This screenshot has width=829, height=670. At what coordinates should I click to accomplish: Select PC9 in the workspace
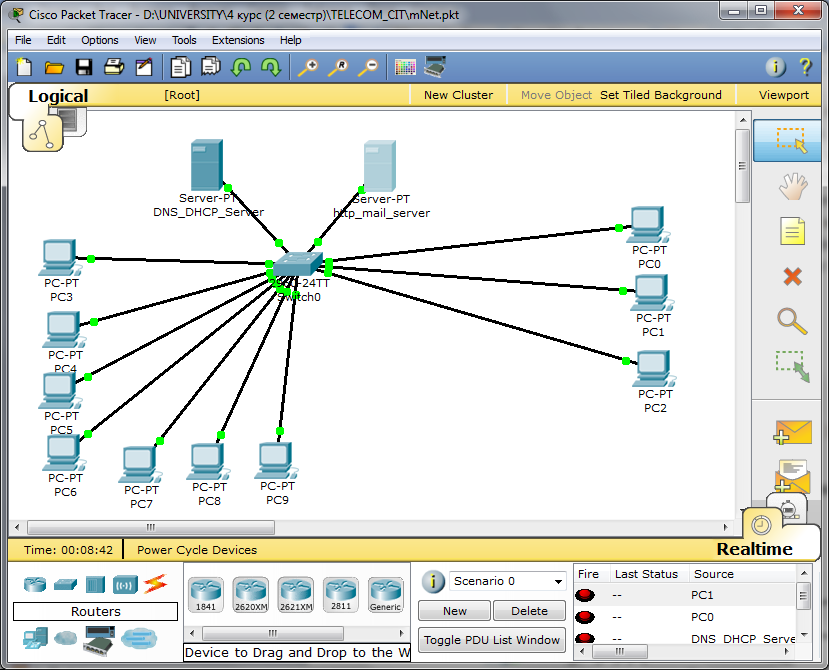pyautogui.click(x=277, y=461)
